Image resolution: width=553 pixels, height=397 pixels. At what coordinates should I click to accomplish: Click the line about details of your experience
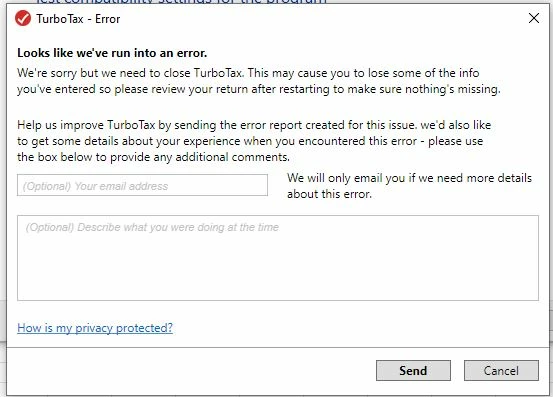click(x=250, y=141)
